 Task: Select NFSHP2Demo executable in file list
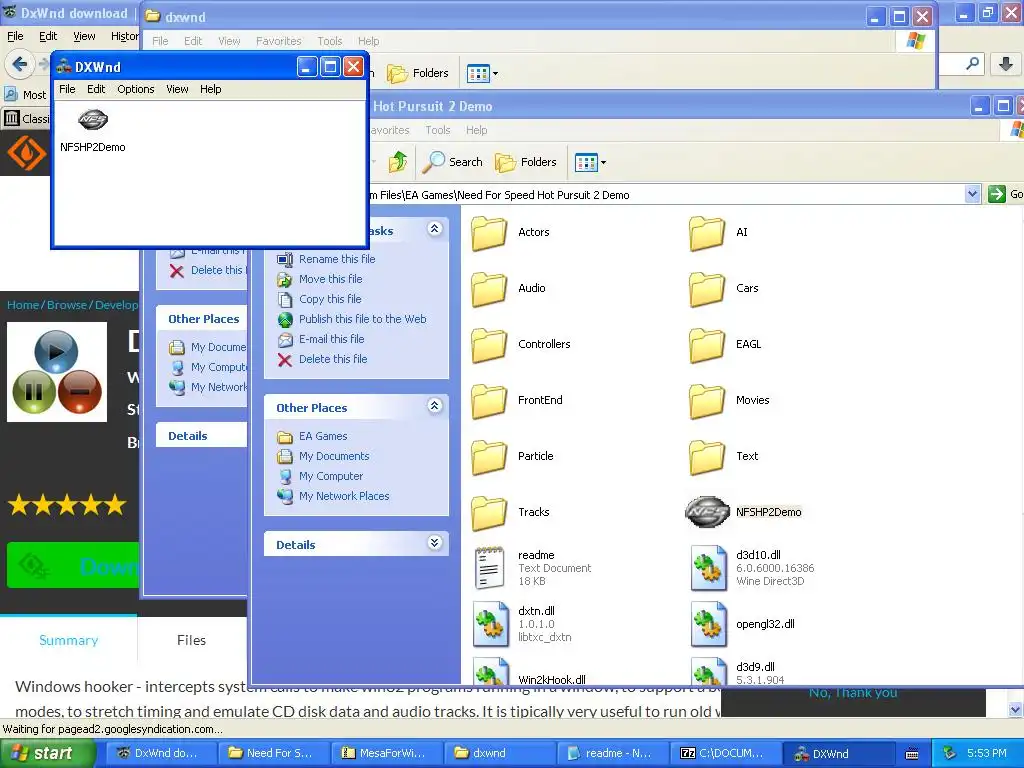(x=744, y=512)
